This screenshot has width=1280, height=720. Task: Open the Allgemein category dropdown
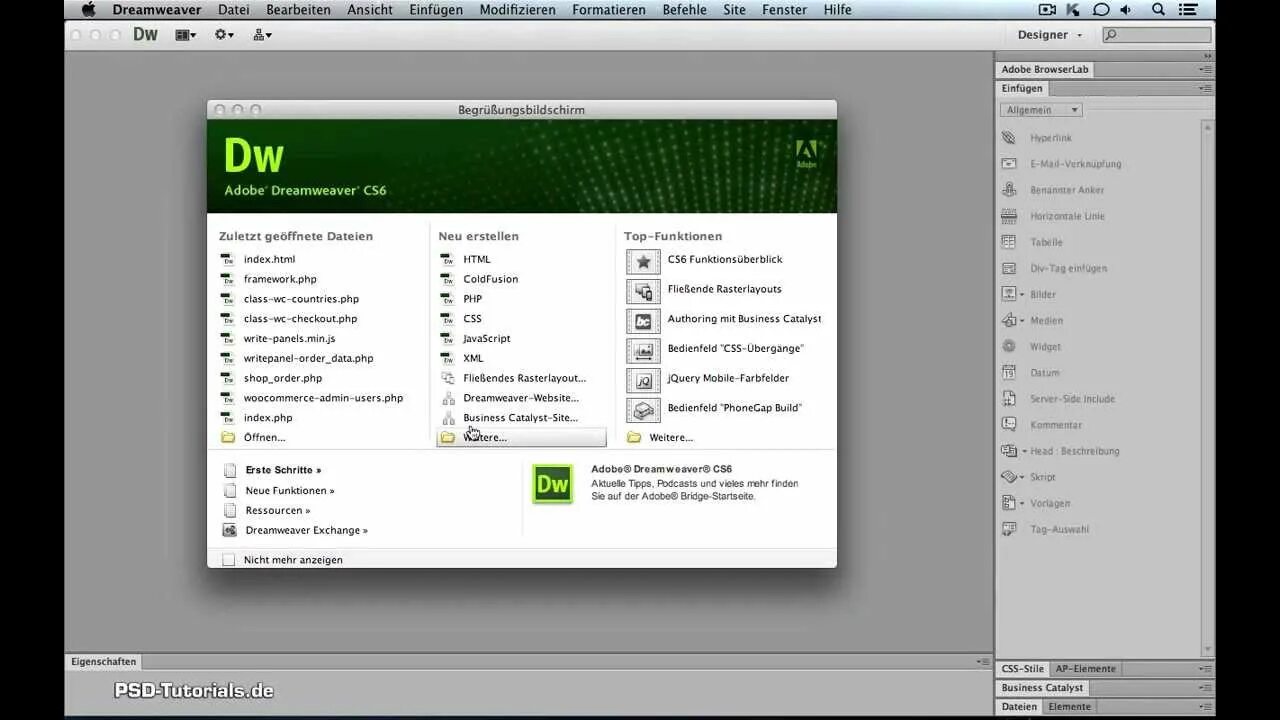point(1041,110)
